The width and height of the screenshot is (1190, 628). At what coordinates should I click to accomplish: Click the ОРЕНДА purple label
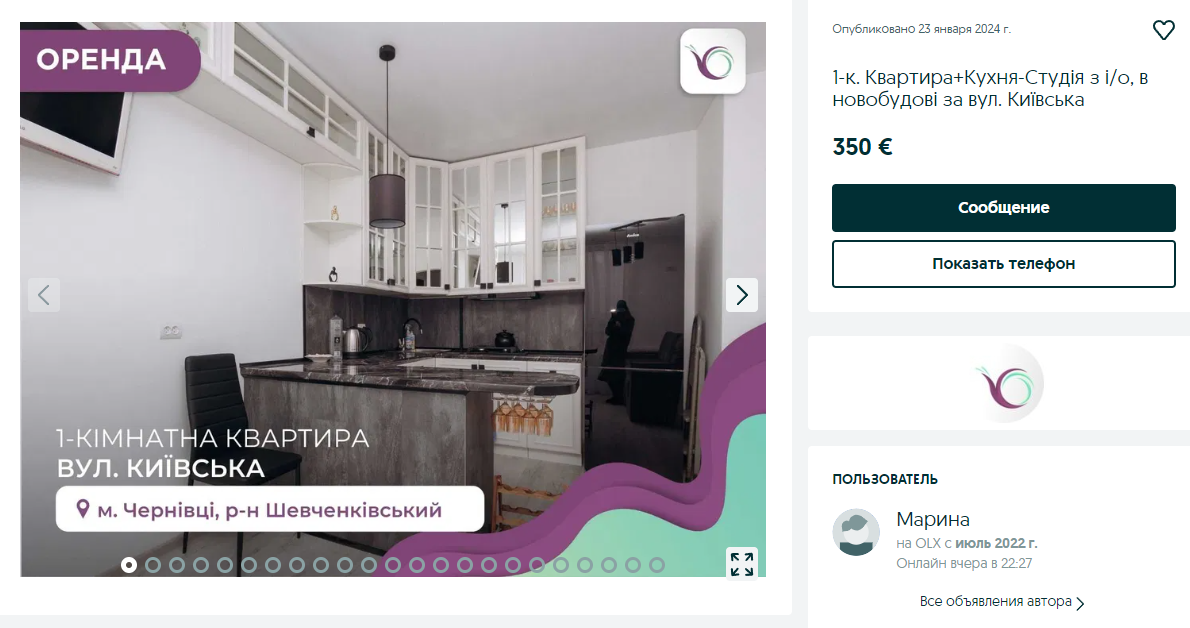(x=109, y=59)
